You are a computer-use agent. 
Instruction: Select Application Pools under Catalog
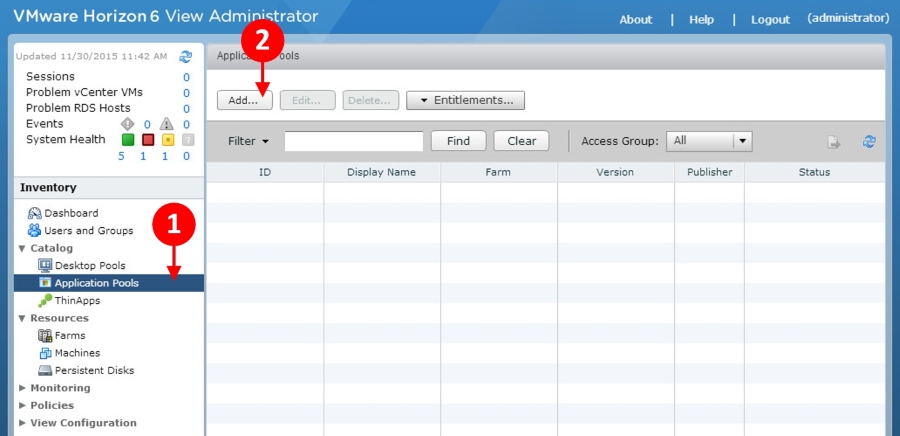coord(109,283)
